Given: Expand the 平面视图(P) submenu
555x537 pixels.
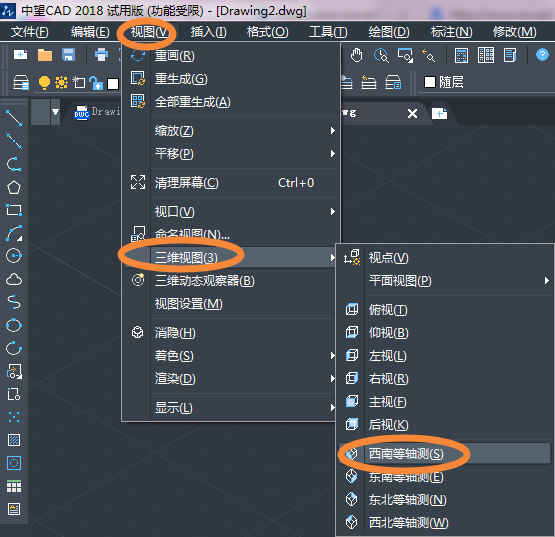Looking at the screenshot, I should coord(459,281).
